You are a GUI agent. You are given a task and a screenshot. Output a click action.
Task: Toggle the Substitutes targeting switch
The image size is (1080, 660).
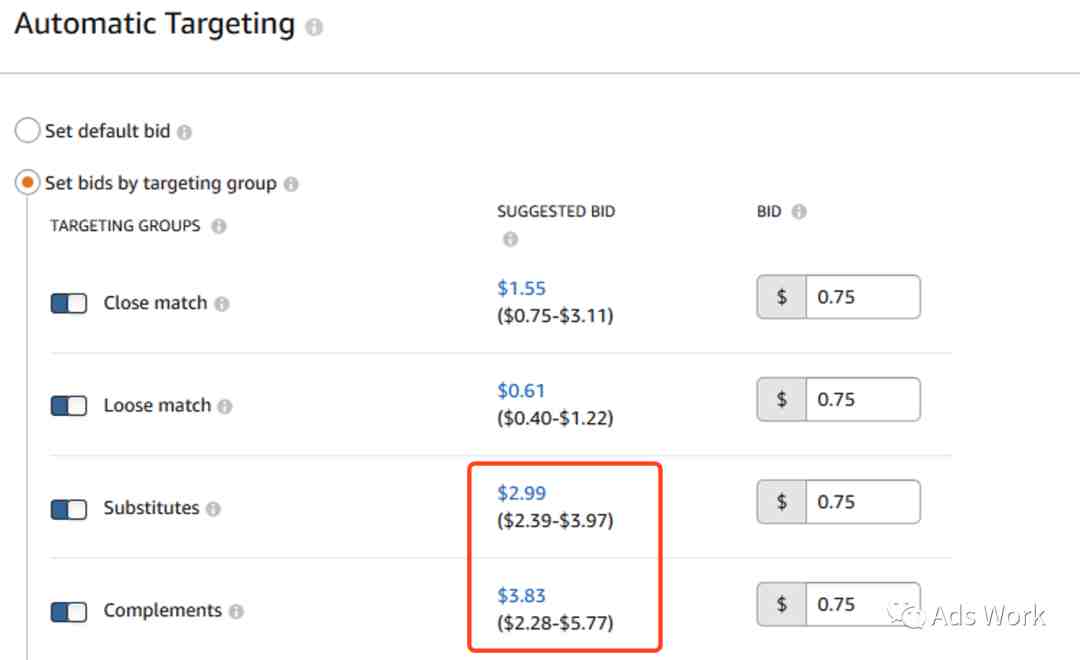[69, 509]
